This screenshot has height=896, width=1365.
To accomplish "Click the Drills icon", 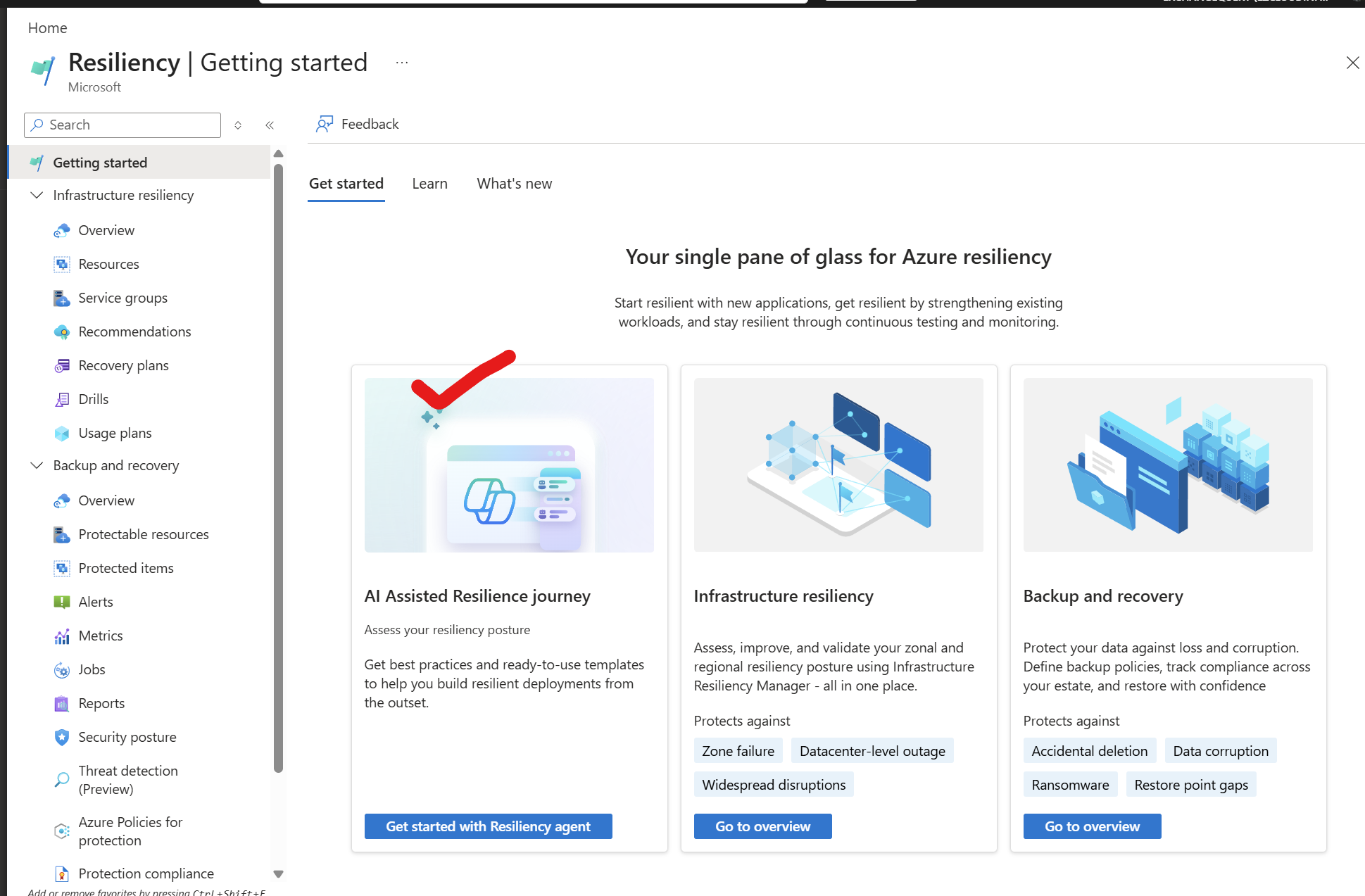I will coord(62,399).
